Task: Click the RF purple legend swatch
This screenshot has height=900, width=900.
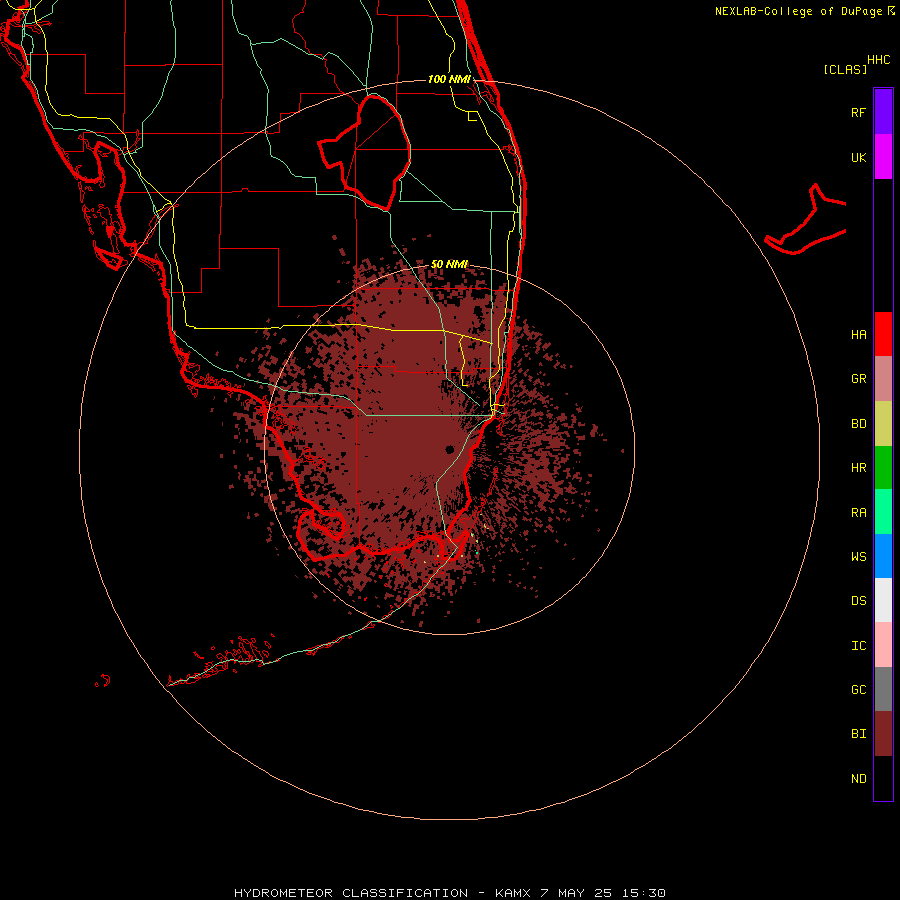Action: [883, 112]
